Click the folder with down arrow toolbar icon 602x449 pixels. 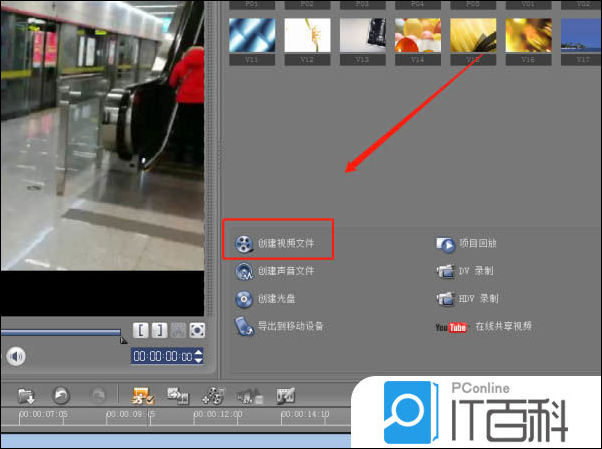(x=26, y=396)
